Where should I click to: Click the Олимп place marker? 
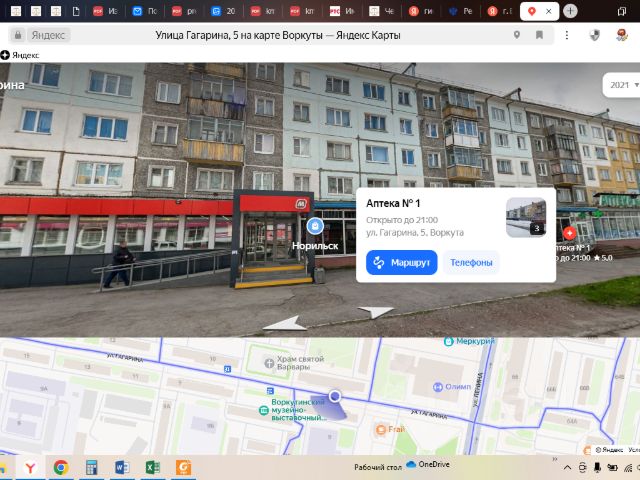click(438, 387)
